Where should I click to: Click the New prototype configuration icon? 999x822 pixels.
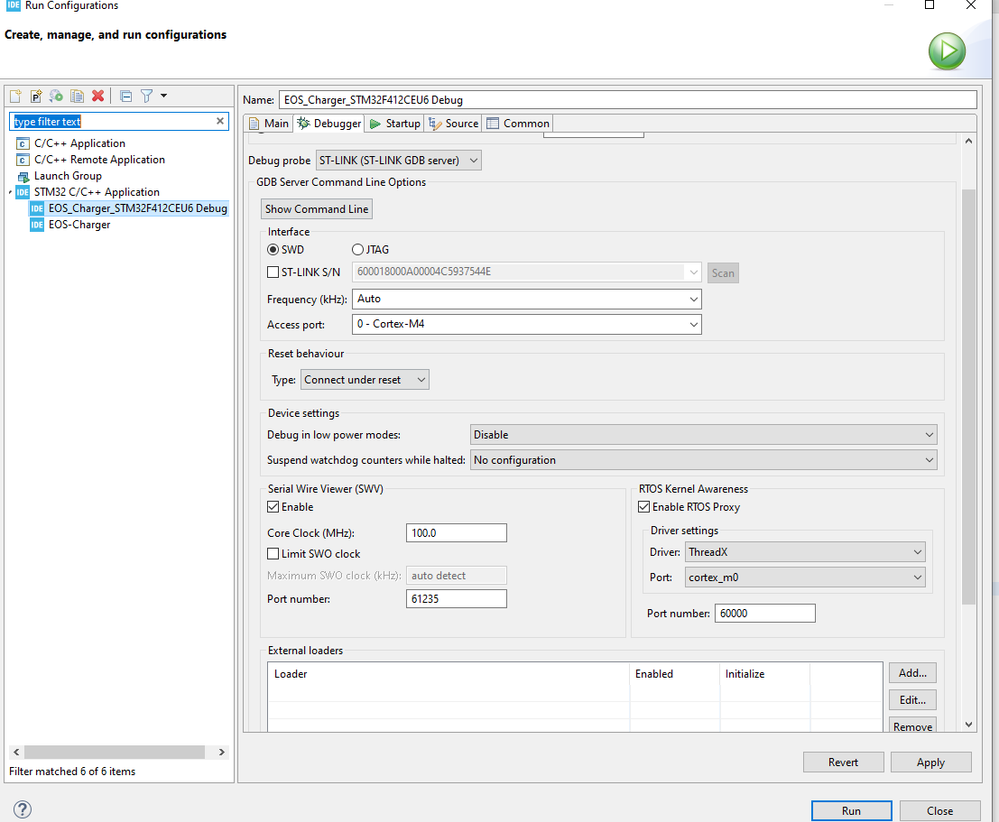pyautogui.click(x=36, y=96)
